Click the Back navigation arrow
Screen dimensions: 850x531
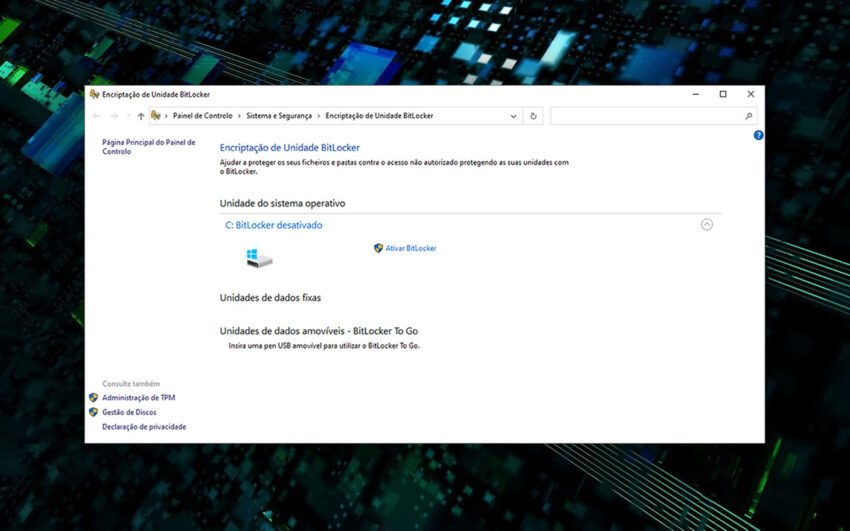pos(97,116)
